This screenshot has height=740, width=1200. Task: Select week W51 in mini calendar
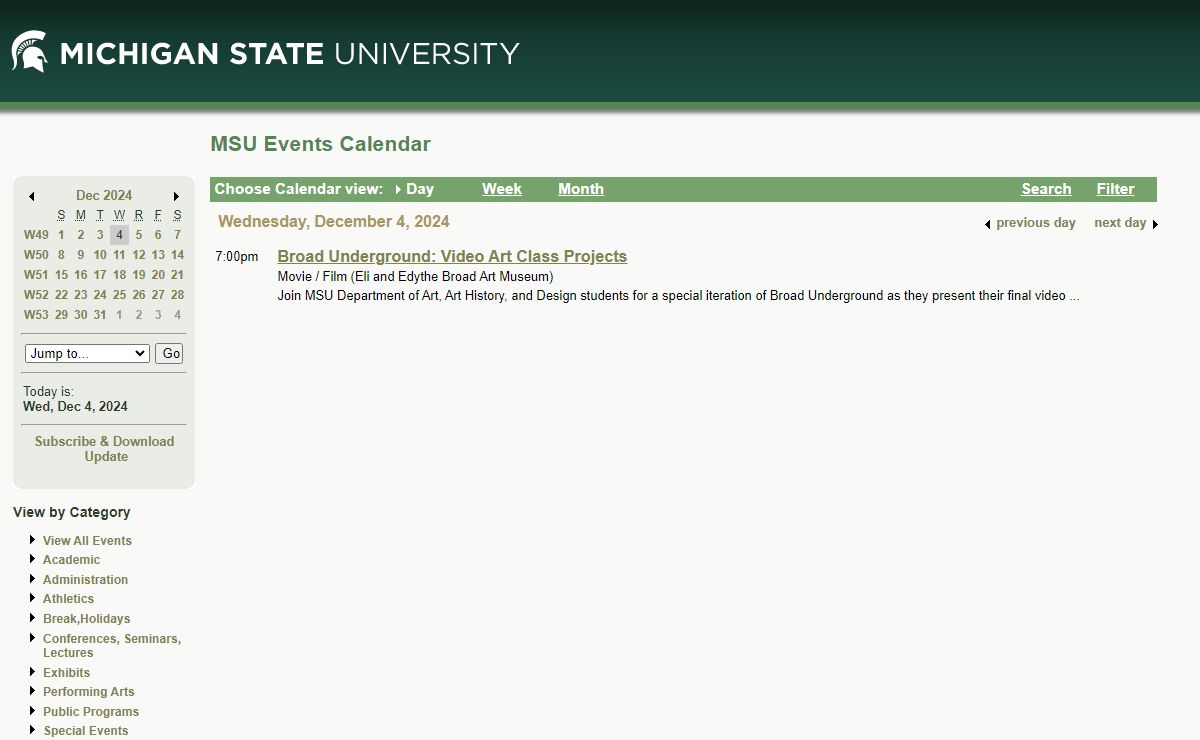coord(36,275)
